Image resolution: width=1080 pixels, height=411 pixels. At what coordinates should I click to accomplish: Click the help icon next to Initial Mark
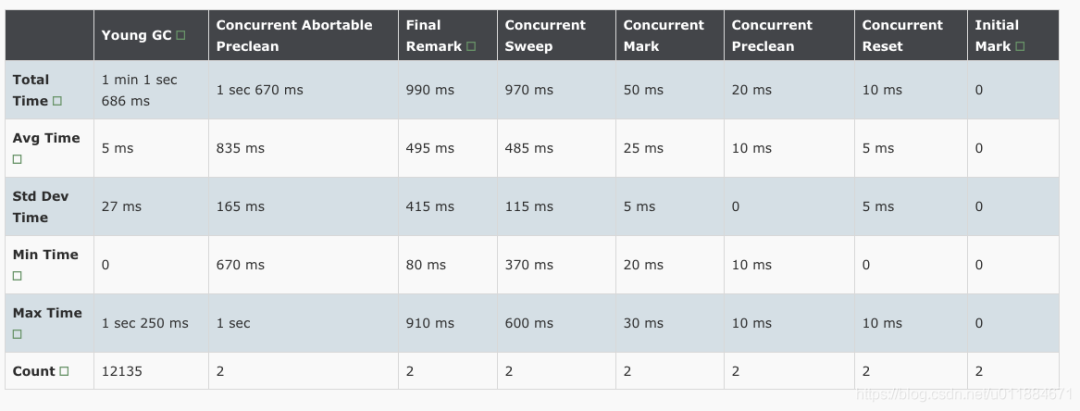click(x=1020, y=47)
